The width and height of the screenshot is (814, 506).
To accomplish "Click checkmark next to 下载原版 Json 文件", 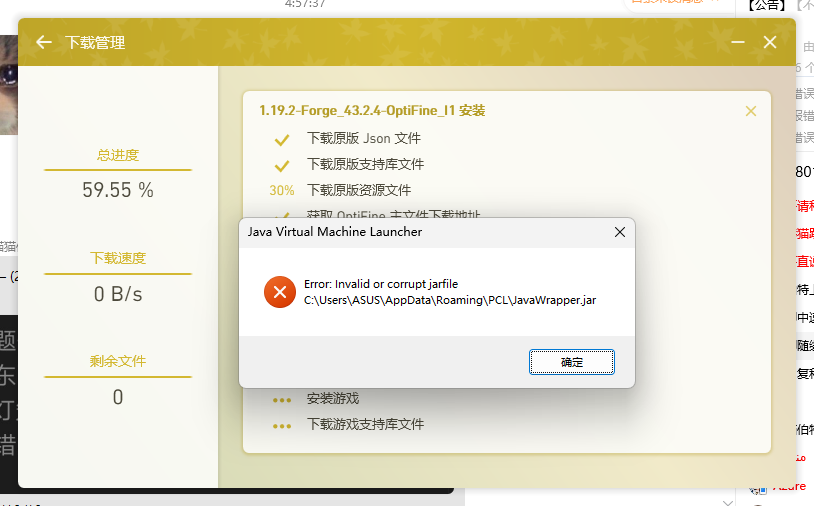I will pyautogui.click(x=282, y=140).
